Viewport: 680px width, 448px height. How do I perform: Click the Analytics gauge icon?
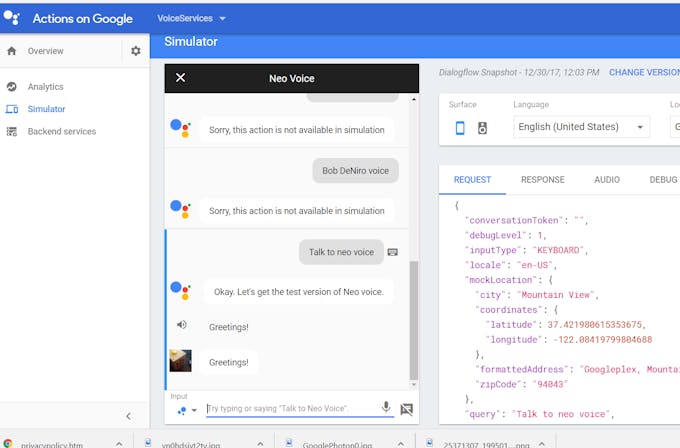(12, 87)
